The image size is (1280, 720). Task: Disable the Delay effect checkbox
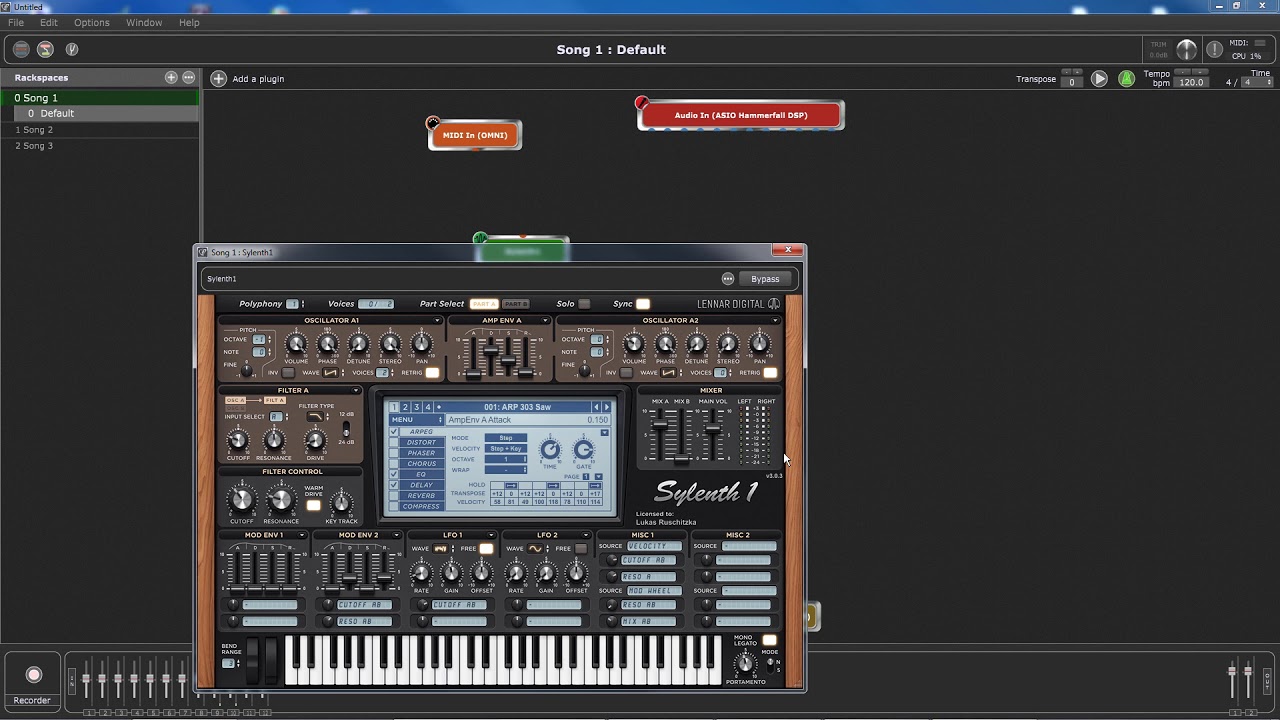(x=394, y=485)
